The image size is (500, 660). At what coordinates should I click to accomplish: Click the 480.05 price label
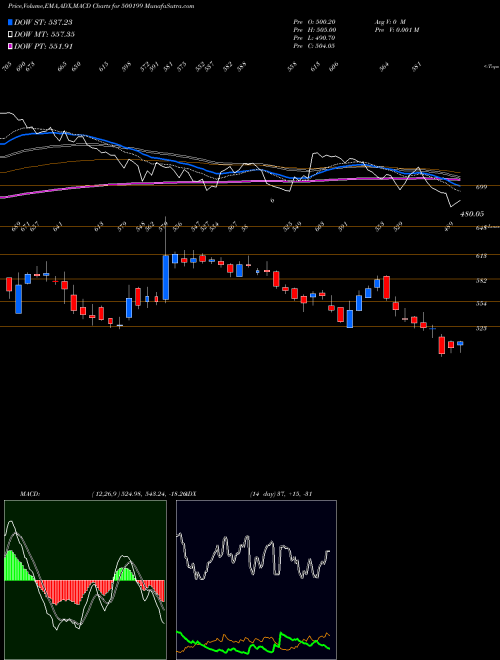tap(471, 214)
